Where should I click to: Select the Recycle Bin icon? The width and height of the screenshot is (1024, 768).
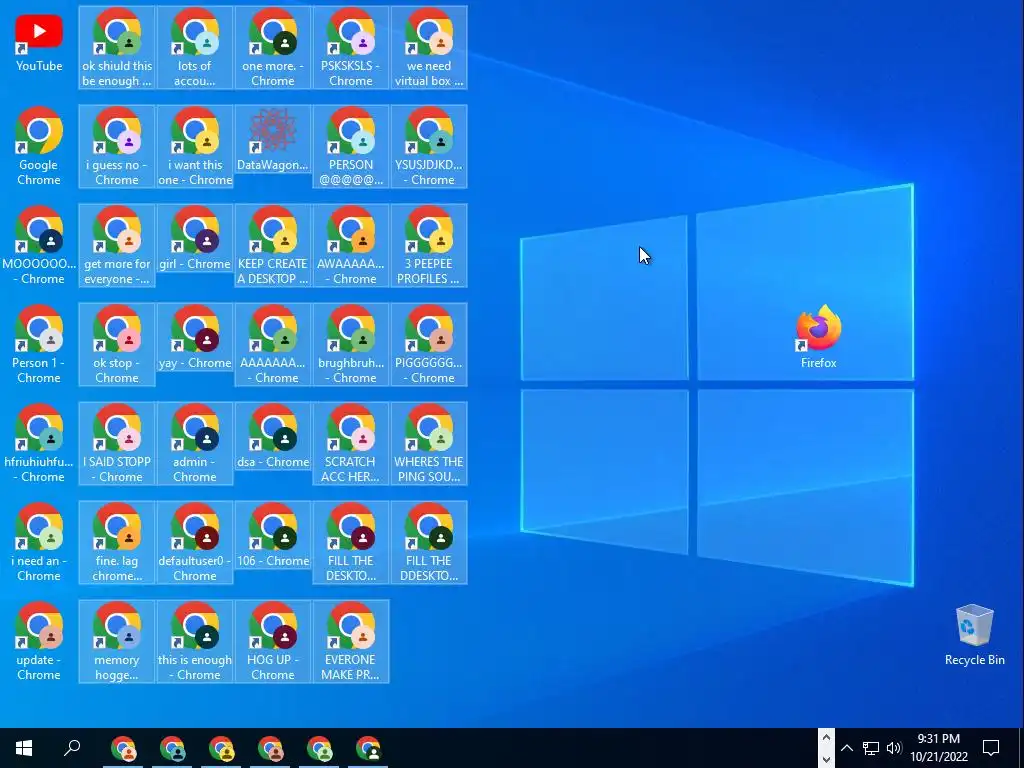[x=974, y=634]
